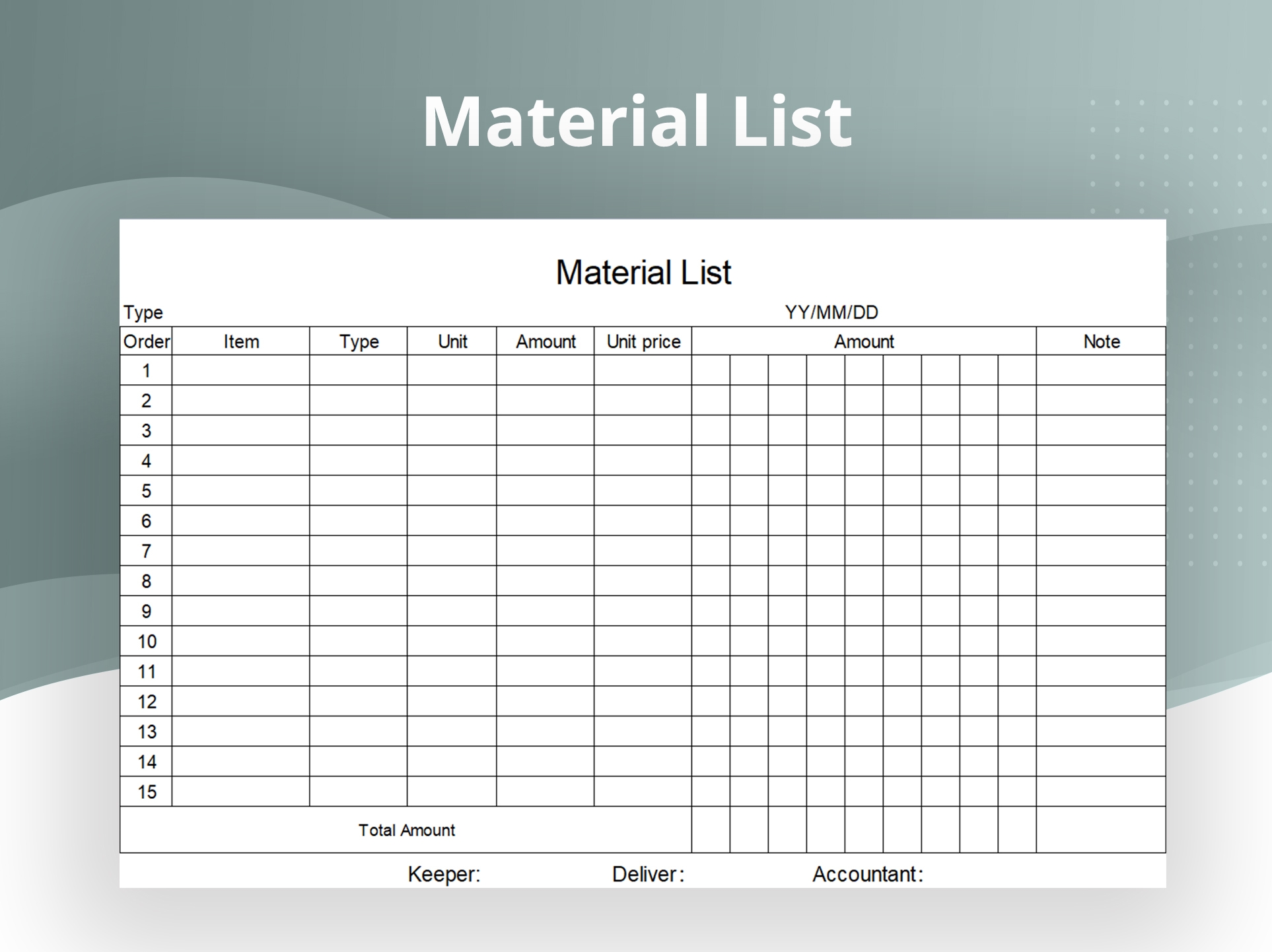
Task: Click the wide merged Amount header
Action: point(864,341)
